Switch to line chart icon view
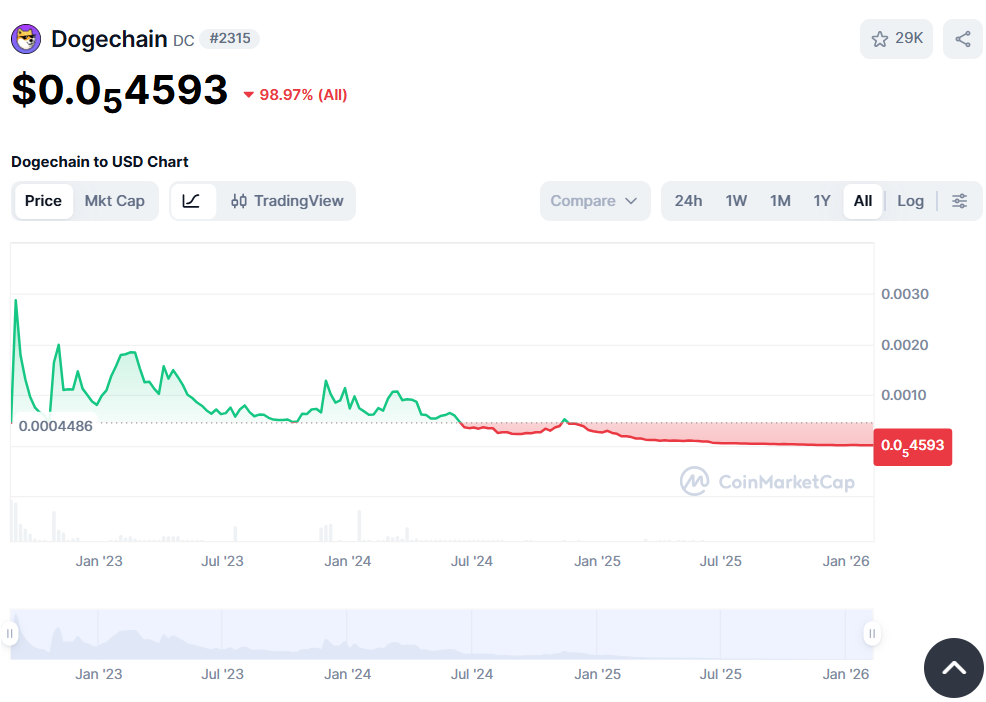The height and width of the screenshot is (702, 986). [x=192, y=201]
